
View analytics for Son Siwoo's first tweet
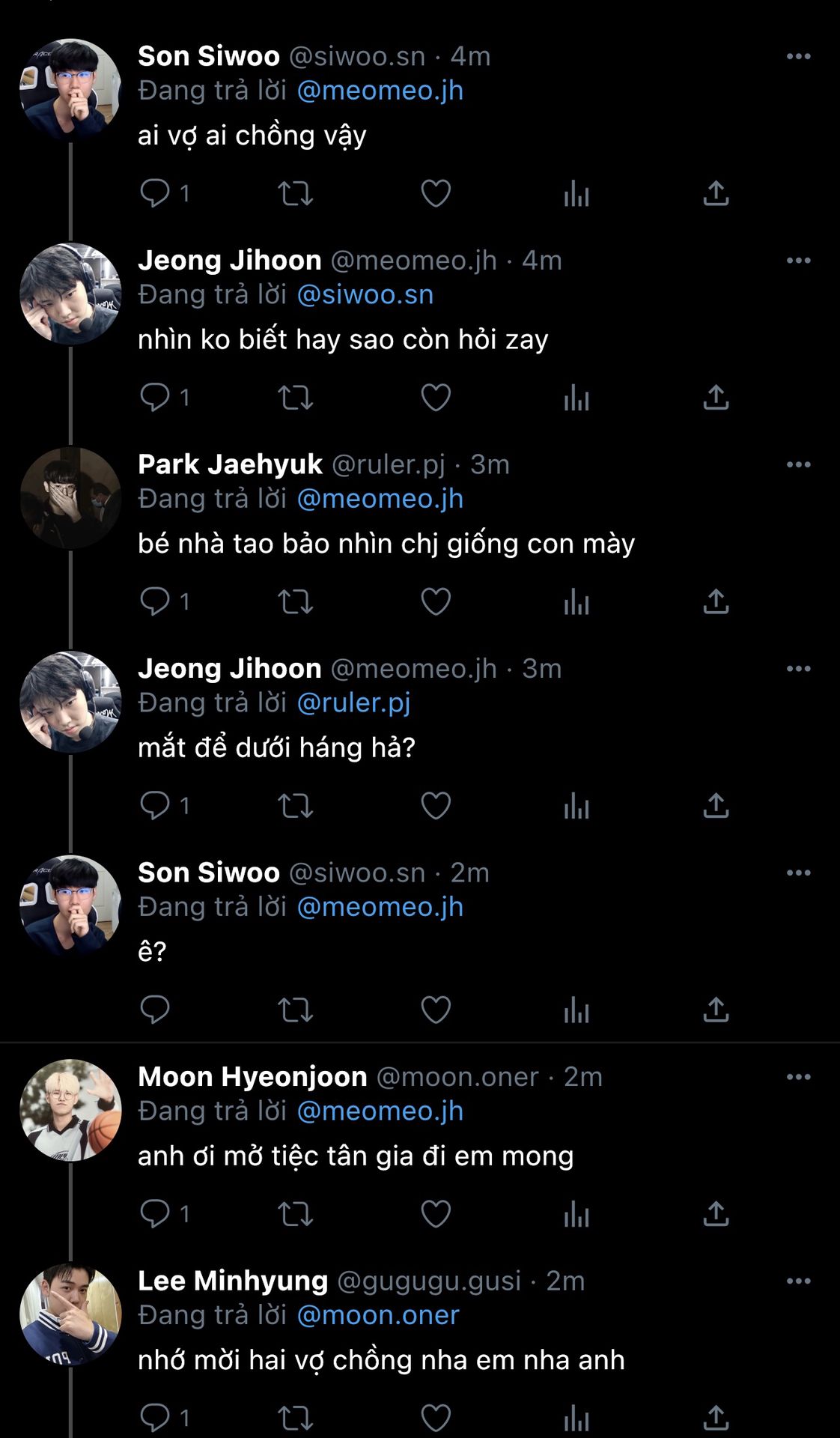click(x=576, y=193)
